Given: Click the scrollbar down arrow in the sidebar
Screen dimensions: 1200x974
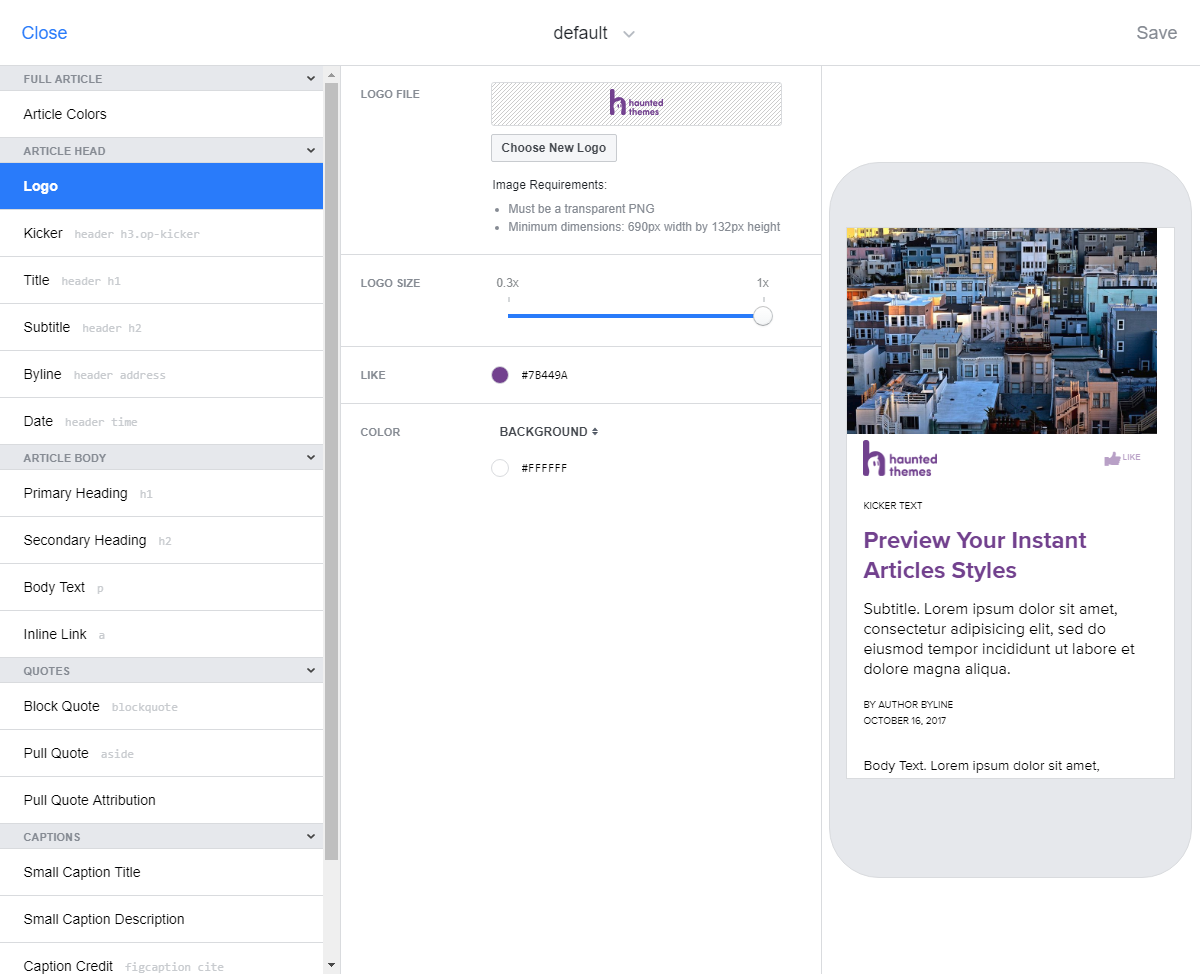Looking at the screenshot, I should tap(331, 963).
